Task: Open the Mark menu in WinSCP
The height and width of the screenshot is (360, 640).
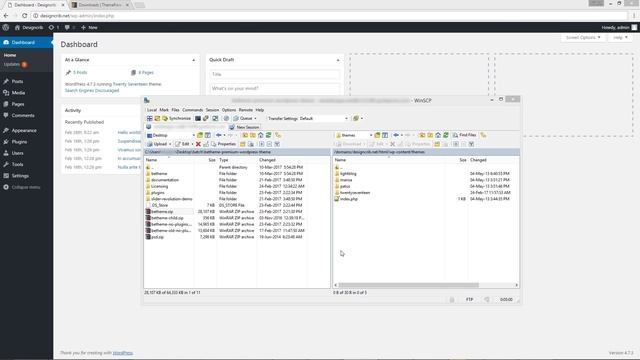Action: [164, 110]
